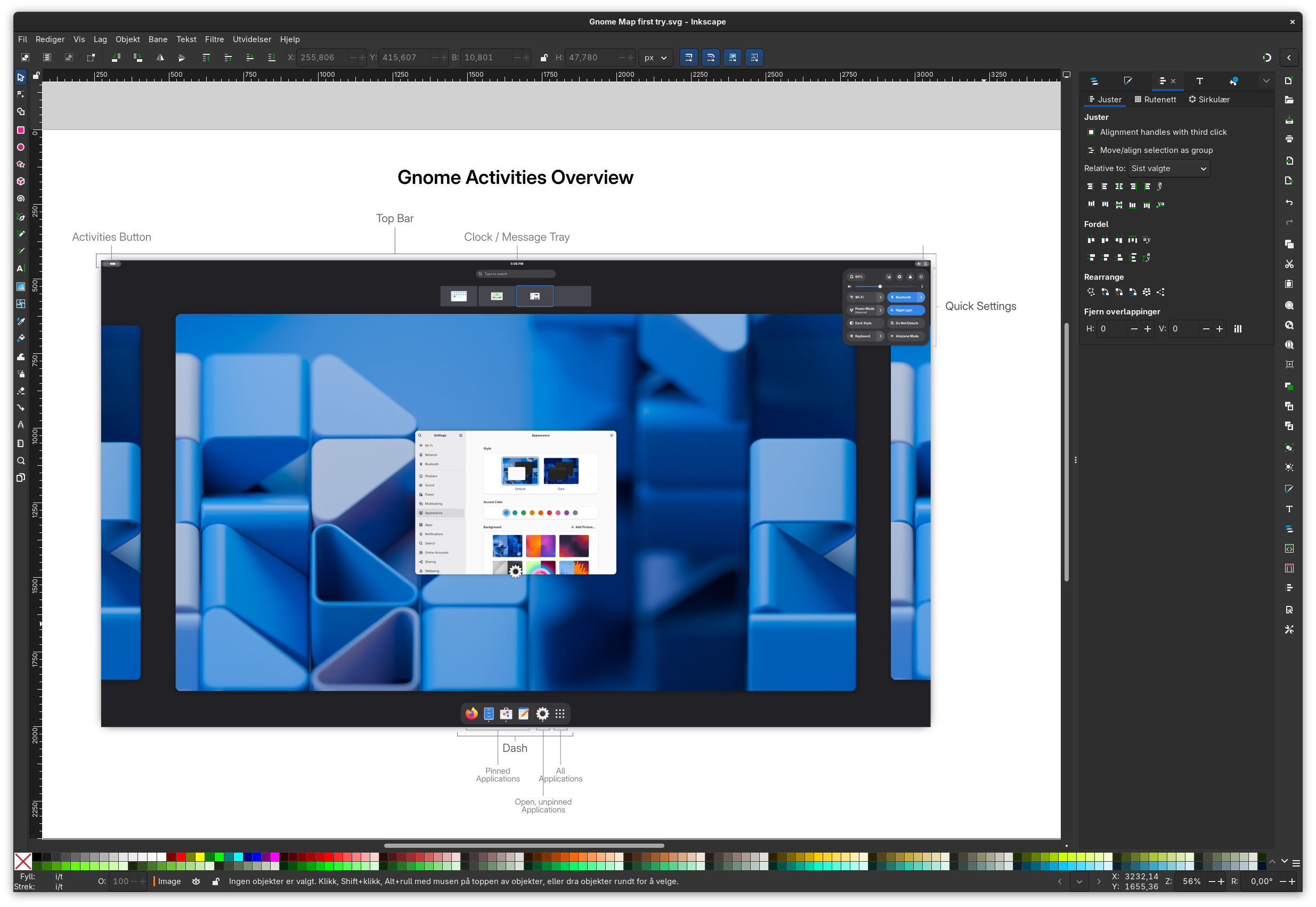The width and height of the screenshot is (1316, 907).
Task: Select the Zoom tool magnifier
Action: (20, 460)
